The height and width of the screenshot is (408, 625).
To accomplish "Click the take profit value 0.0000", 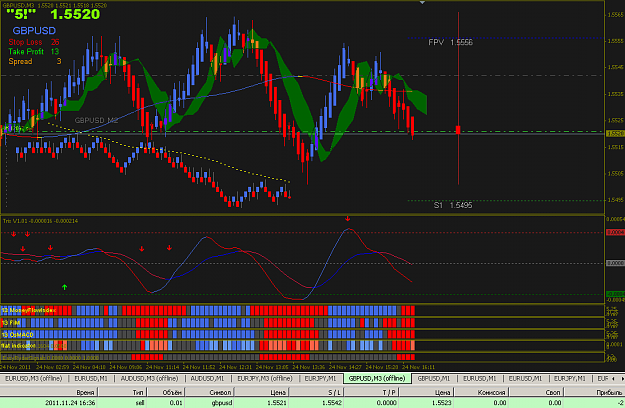I will 387,402.
